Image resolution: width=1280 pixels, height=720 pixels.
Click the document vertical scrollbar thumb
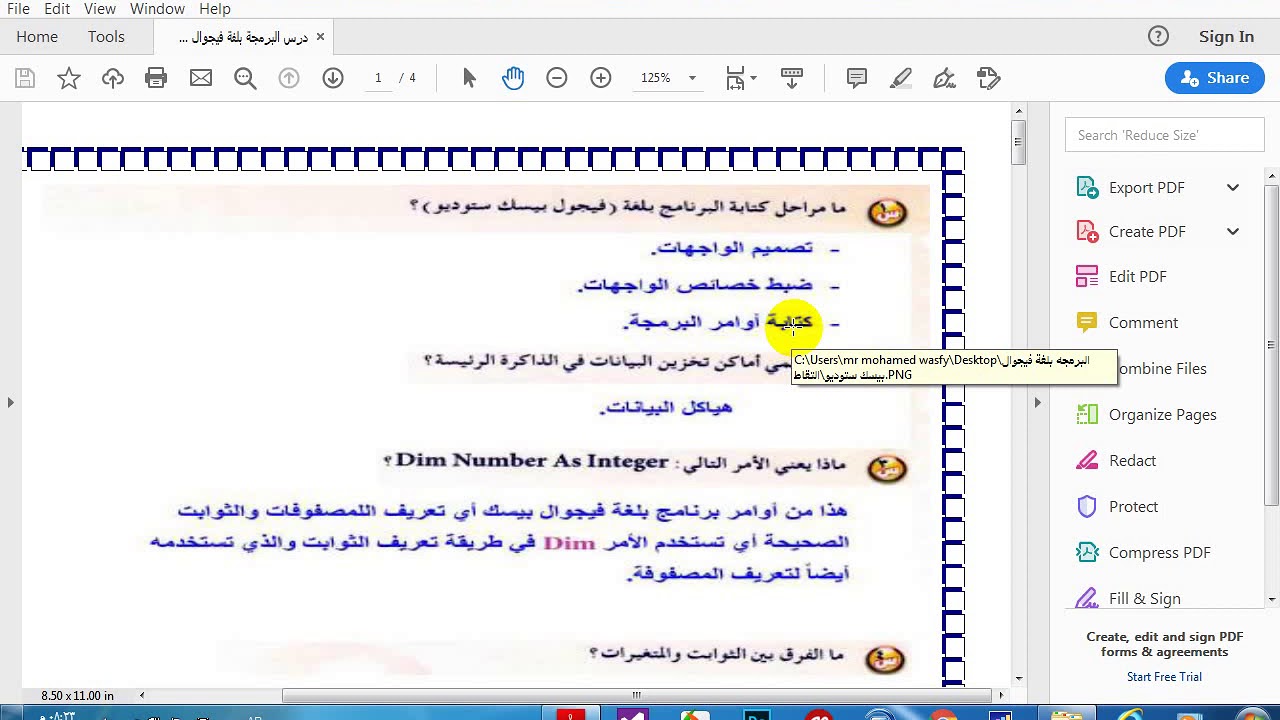click(x=1018, y=142)
